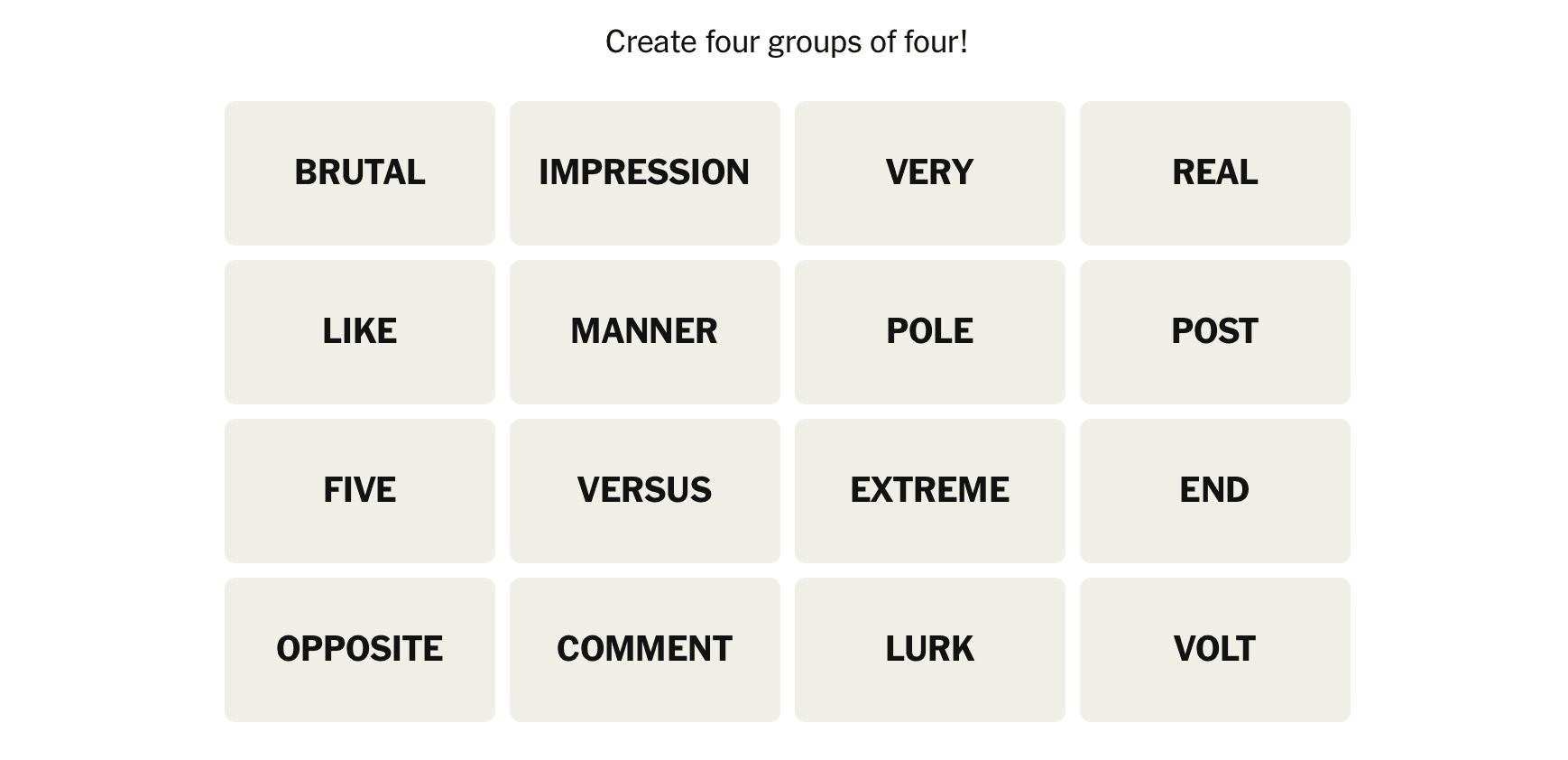1568x760 pixels.
Task: Select the VOLT tile
Action: [x=1214, y=649]
